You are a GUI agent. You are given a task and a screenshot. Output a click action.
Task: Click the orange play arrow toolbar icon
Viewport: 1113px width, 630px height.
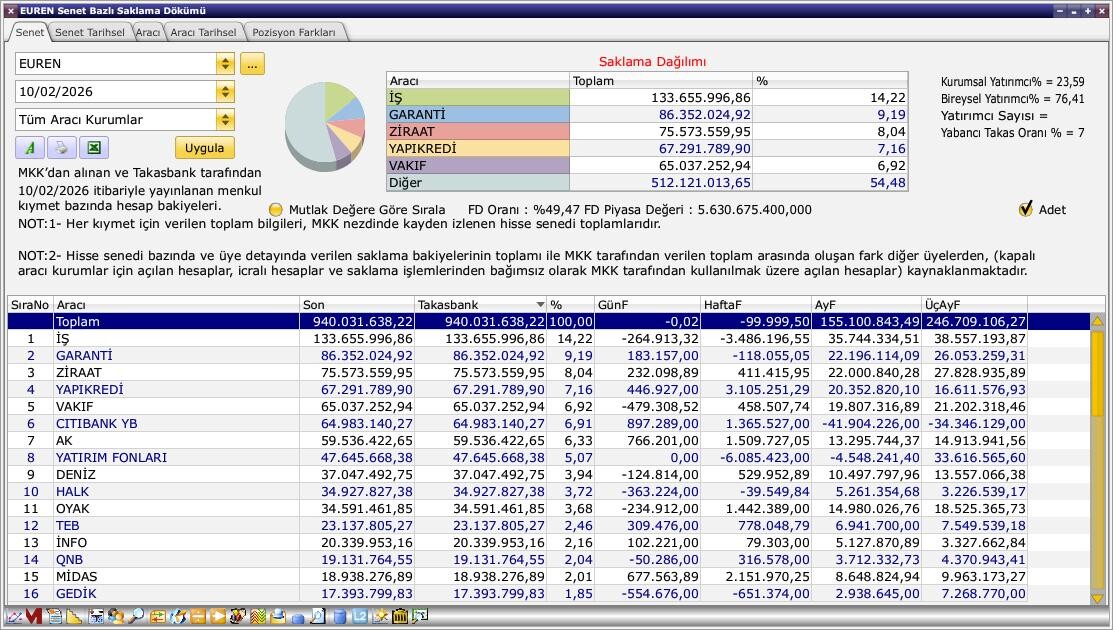click(217, 617)
